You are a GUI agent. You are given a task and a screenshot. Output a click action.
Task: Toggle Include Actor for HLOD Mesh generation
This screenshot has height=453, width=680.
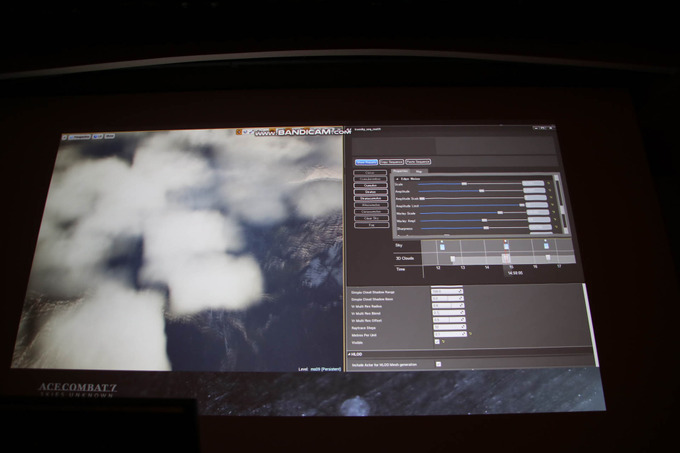[x=438, y=364]
